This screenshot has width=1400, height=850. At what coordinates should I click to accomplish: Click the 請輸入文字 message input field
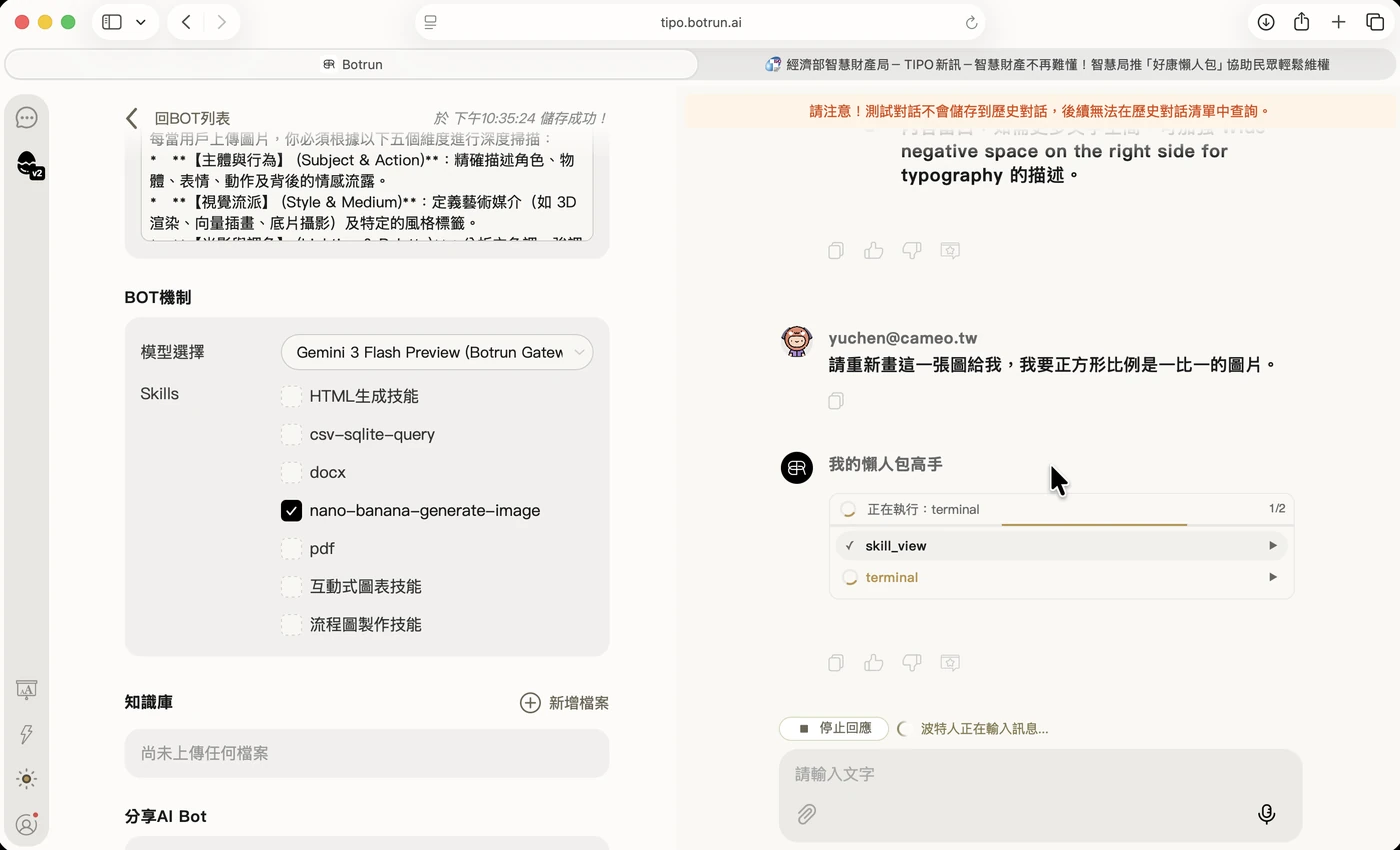tap(1040, 774)
